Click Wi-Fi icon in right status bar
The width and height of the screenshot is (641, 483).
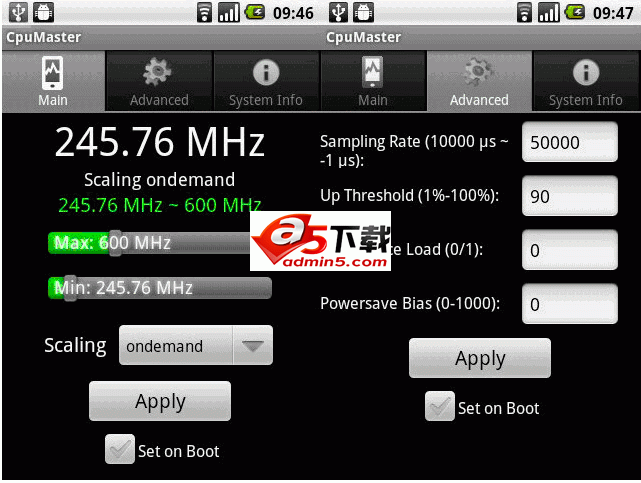pyautogui.click(x=524, y=12)
